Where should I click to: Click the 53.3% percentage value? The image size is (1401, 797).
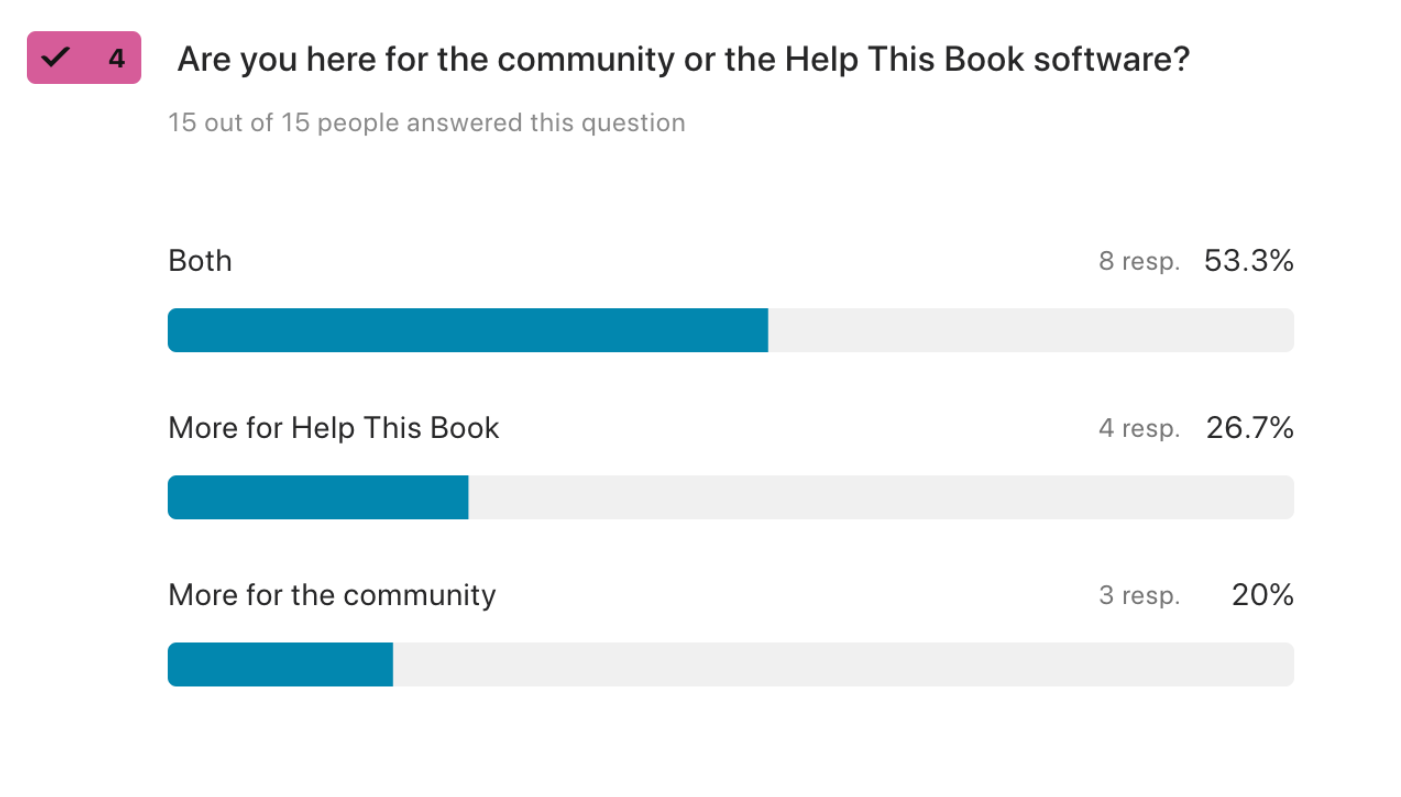(x=1249, y=261)
